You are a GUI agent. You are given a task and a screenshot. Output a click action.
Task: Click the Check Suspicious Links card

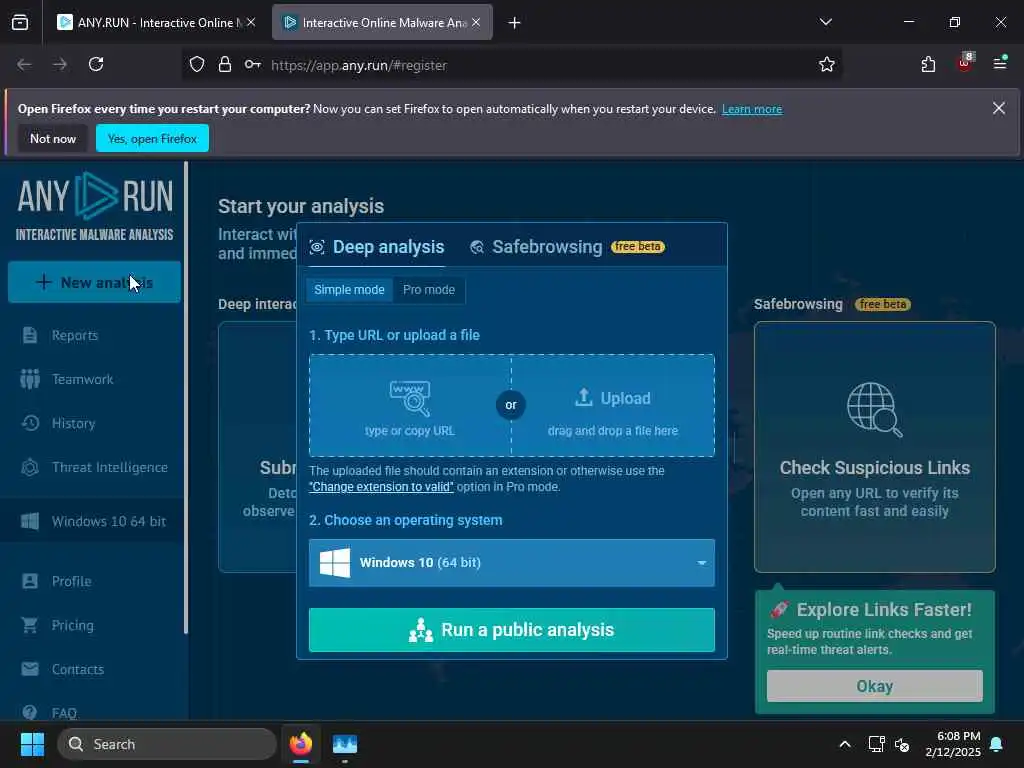click(x=874, y=447)
